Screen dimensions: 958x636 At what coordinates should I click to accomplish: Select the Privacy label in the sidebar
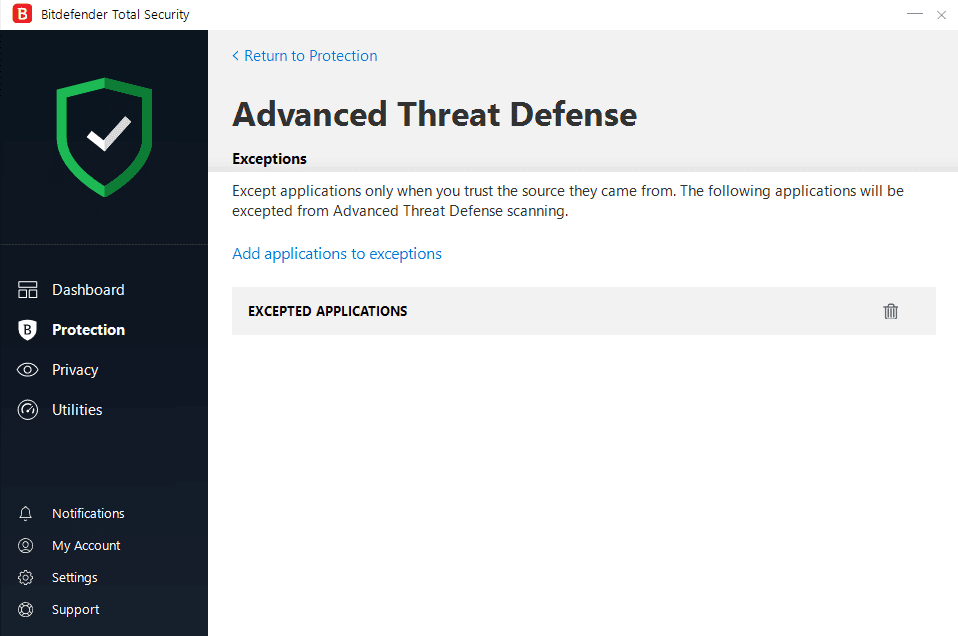(75, 370)
